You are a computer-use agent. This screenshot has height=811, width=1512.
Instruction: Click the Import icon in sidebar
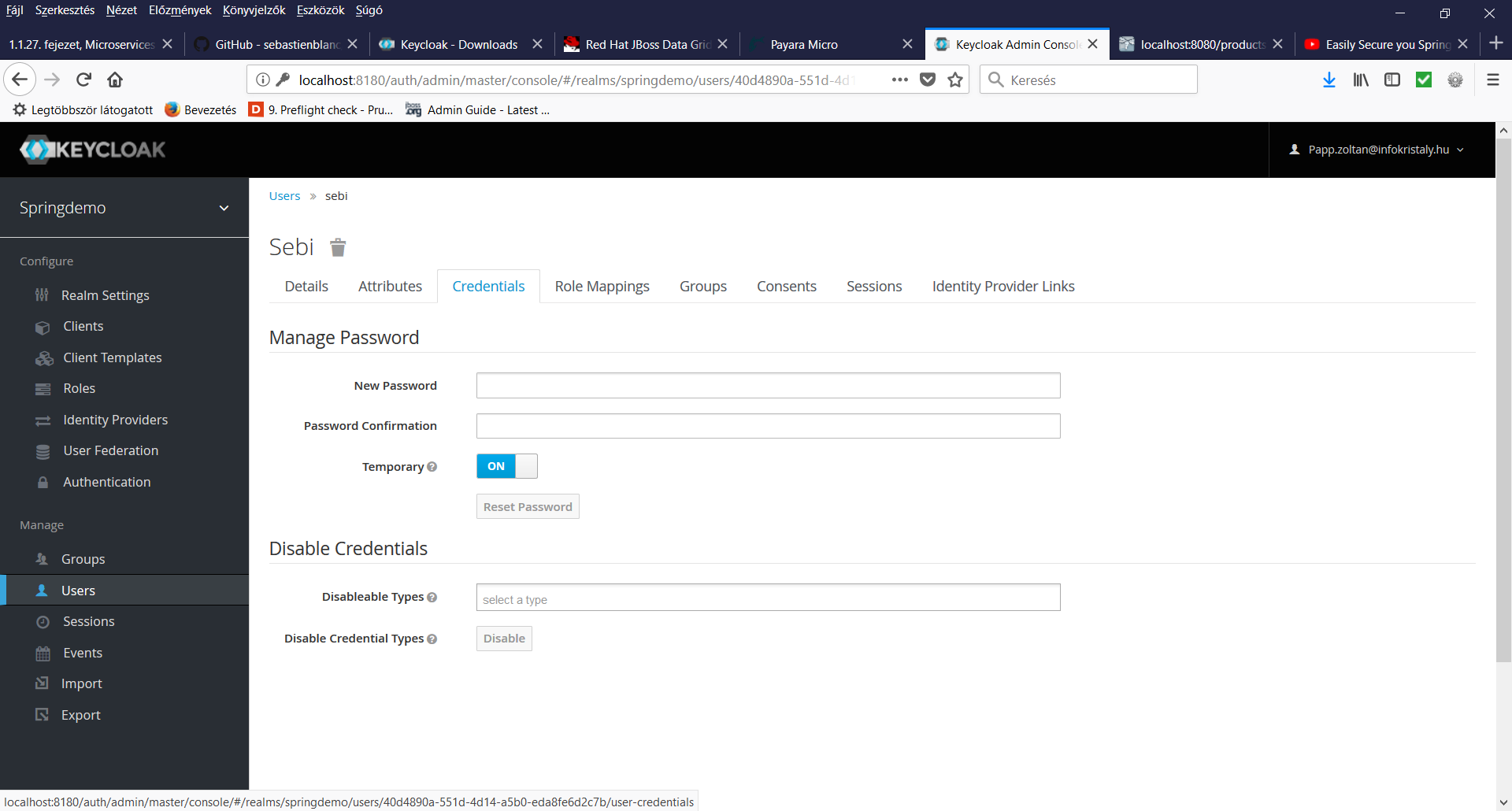click(42, 683)
